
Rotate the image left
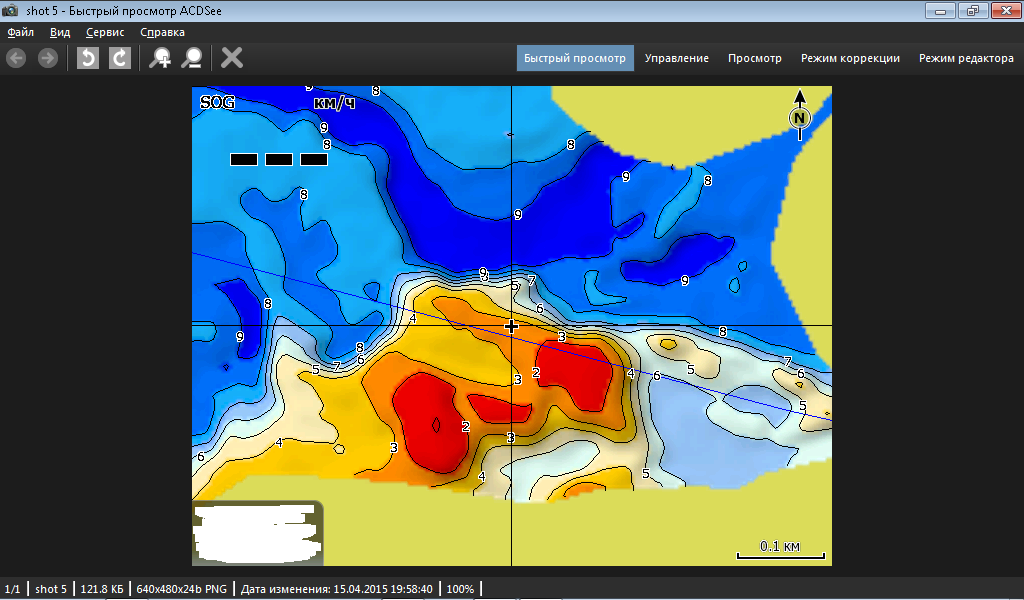pos(88,58)
